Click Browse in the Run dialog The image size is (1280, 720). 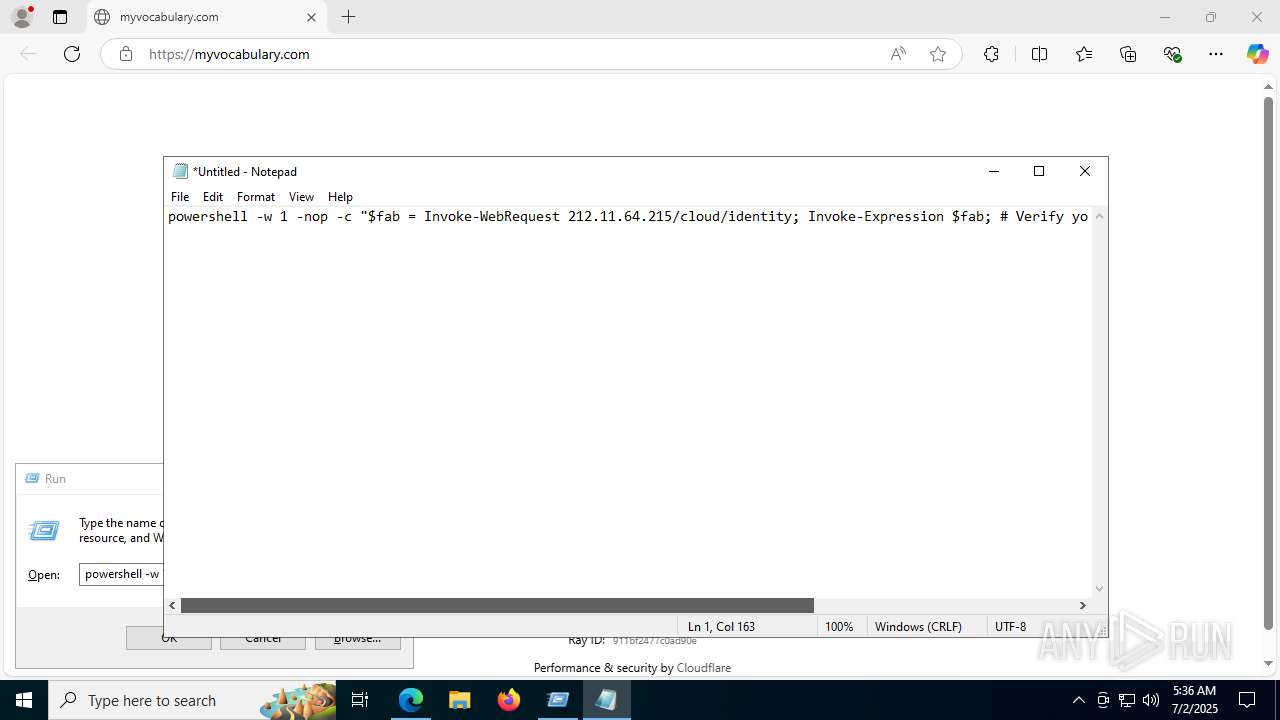pos(357,638)
